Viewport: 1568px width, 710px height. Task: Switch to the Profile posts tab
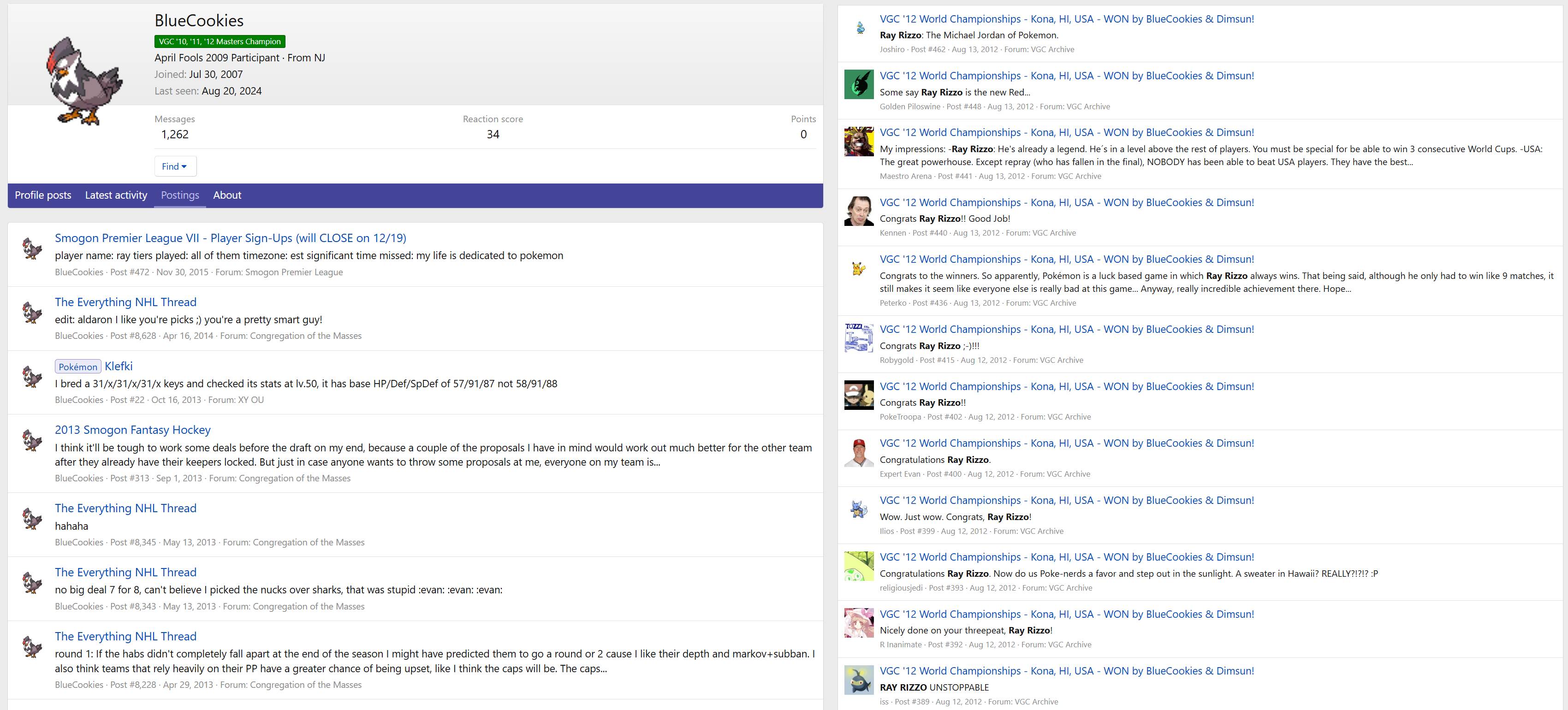[x=42, y=195]
